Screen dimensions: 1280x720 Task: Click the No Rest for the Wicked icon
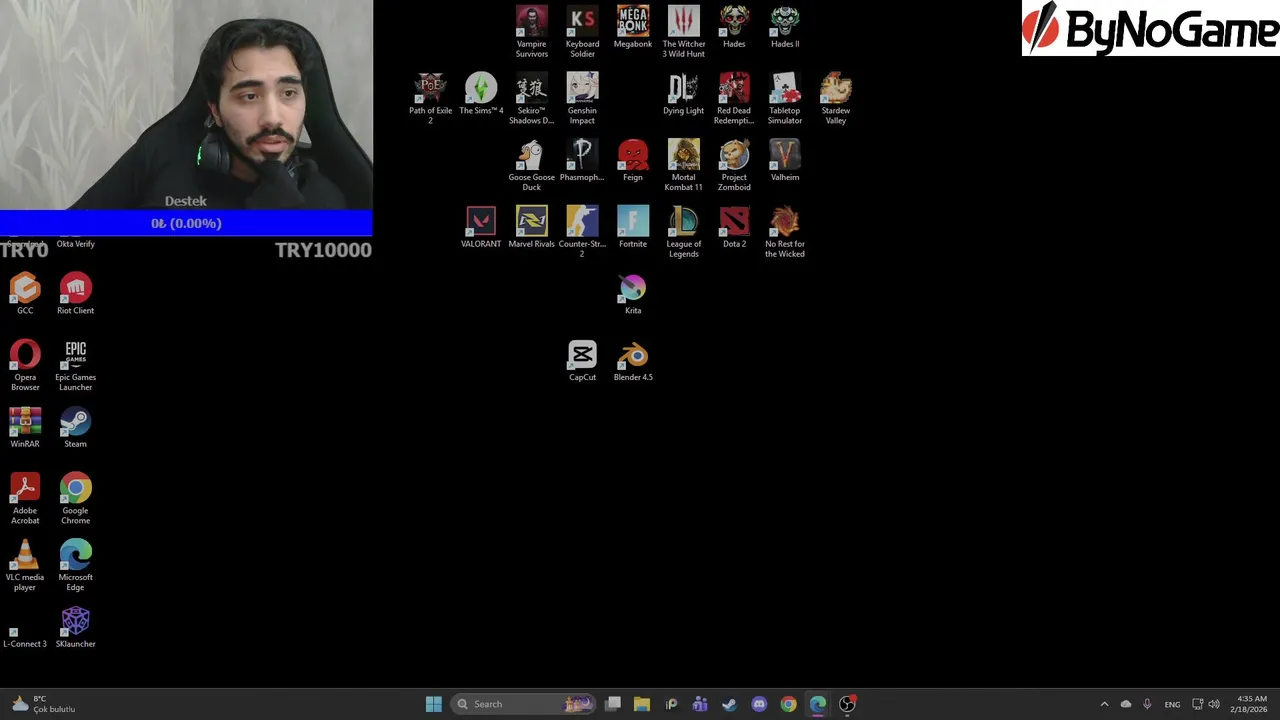pos(785,231)
